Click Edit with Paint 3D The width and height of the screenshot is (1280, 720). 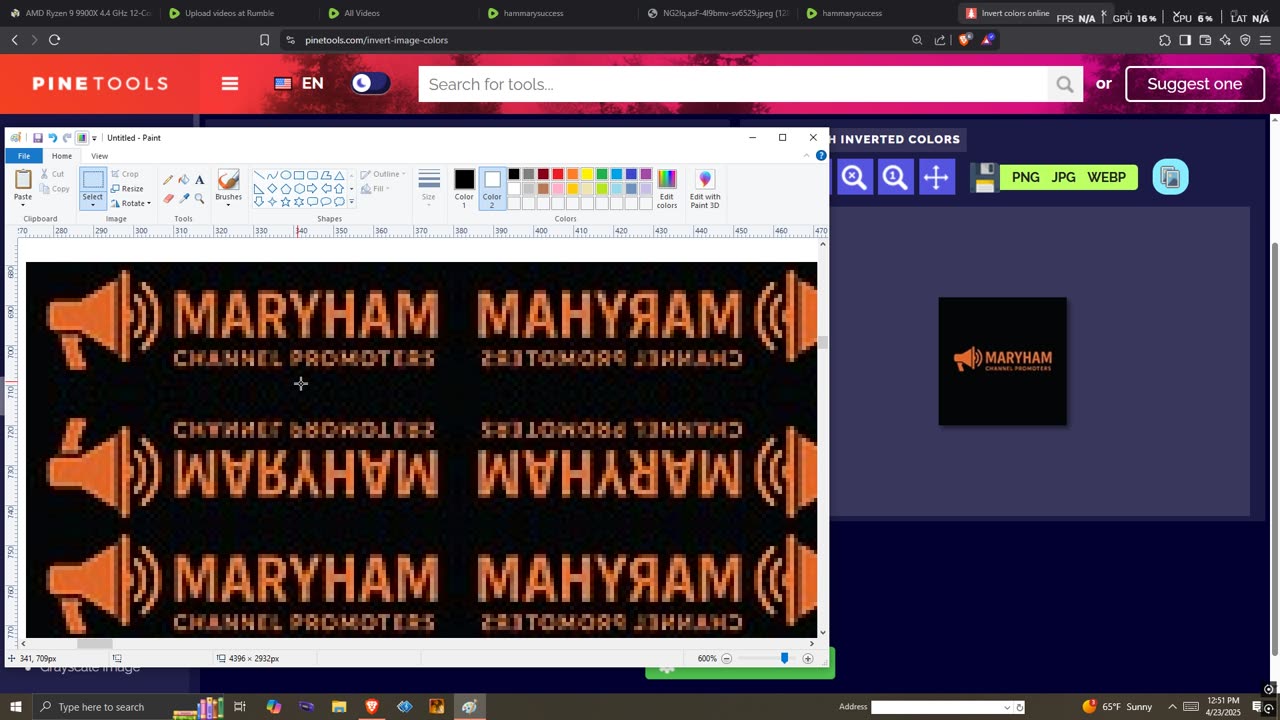pos(705,188)
